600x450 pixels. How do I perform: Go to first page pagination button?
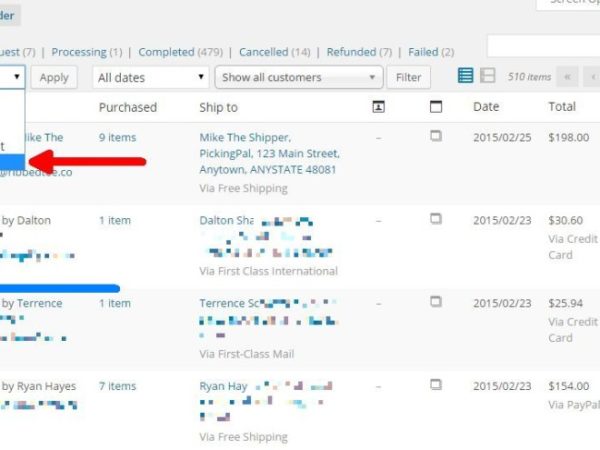pyautogui.click(x=568, y=77)
